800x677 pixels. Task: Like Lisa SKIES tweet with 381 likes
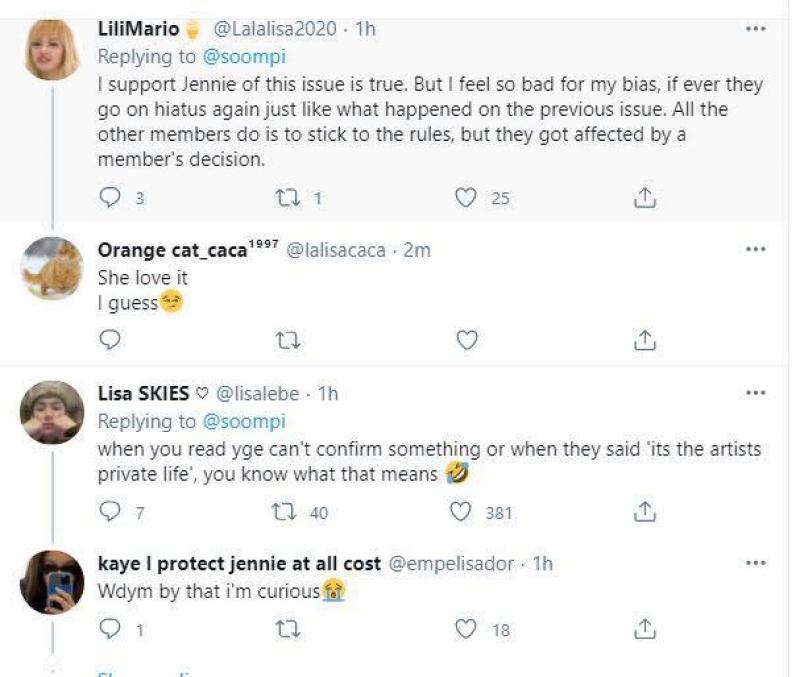(461, 513)
